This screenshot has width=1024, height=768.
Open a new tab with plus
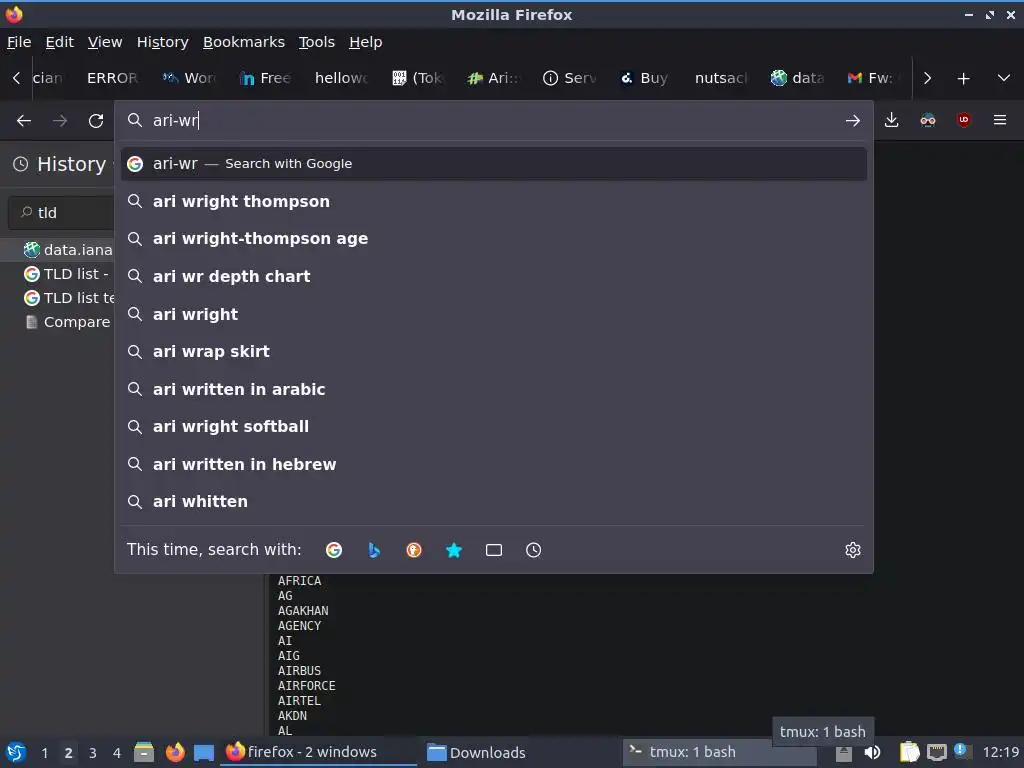tap(963, 78)
